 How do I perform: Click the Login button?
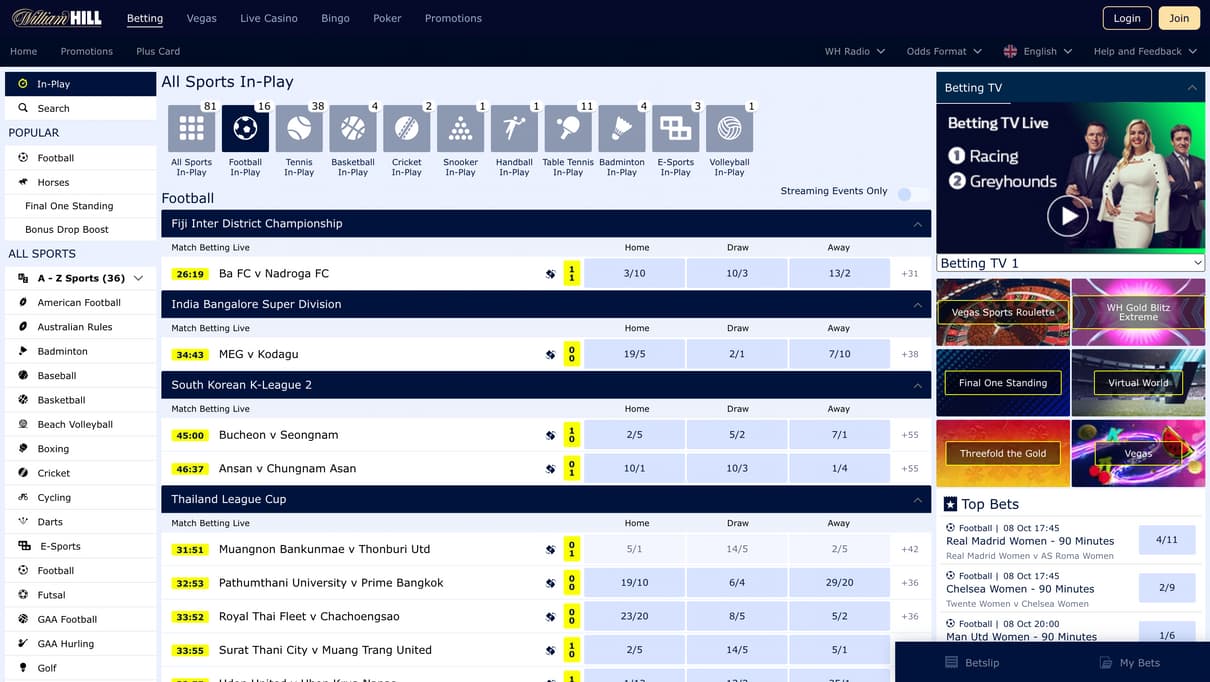[1126, 18]
